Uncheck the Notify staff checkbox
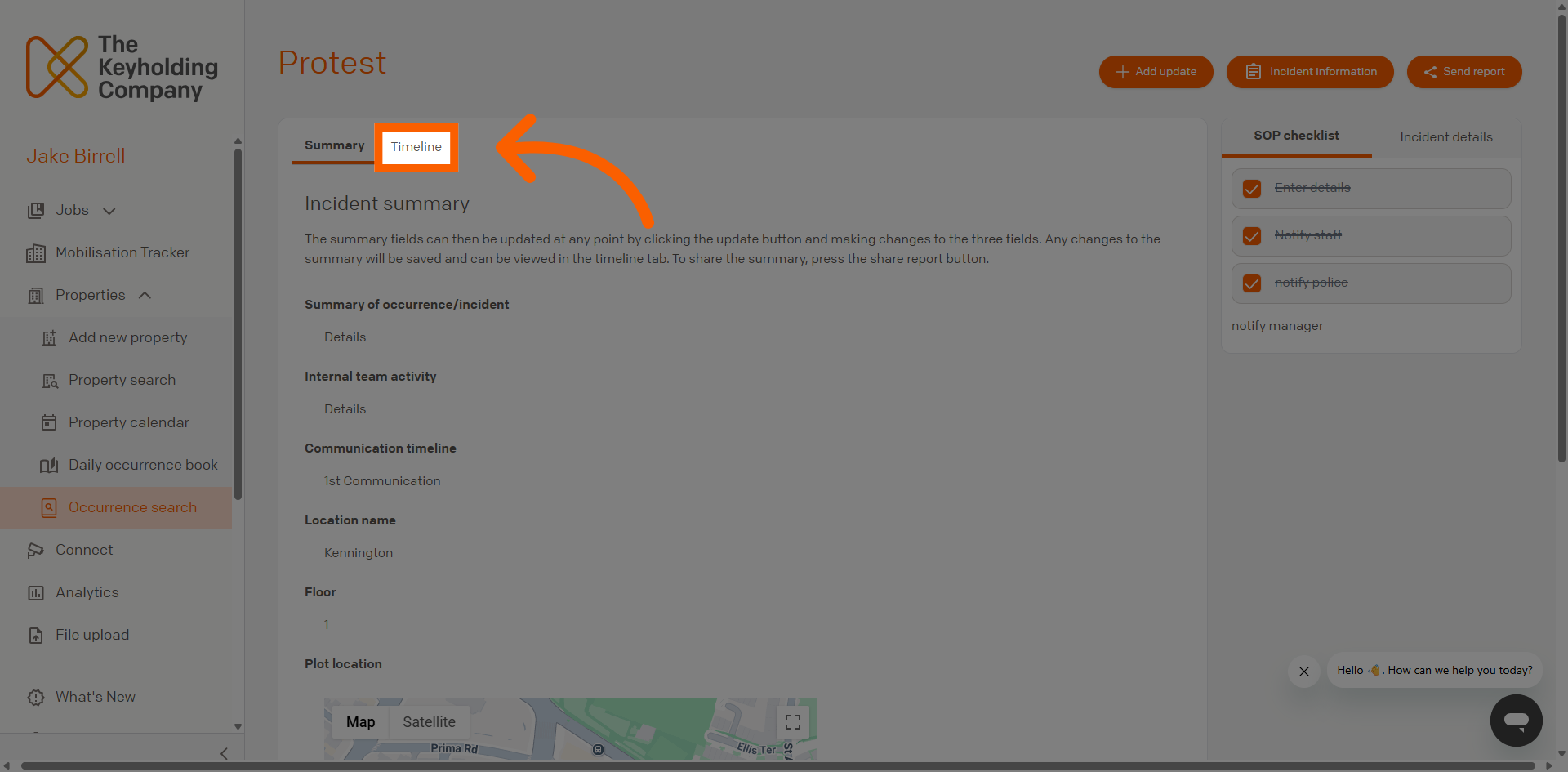 pyautogui.click(x=1251, y=236)
